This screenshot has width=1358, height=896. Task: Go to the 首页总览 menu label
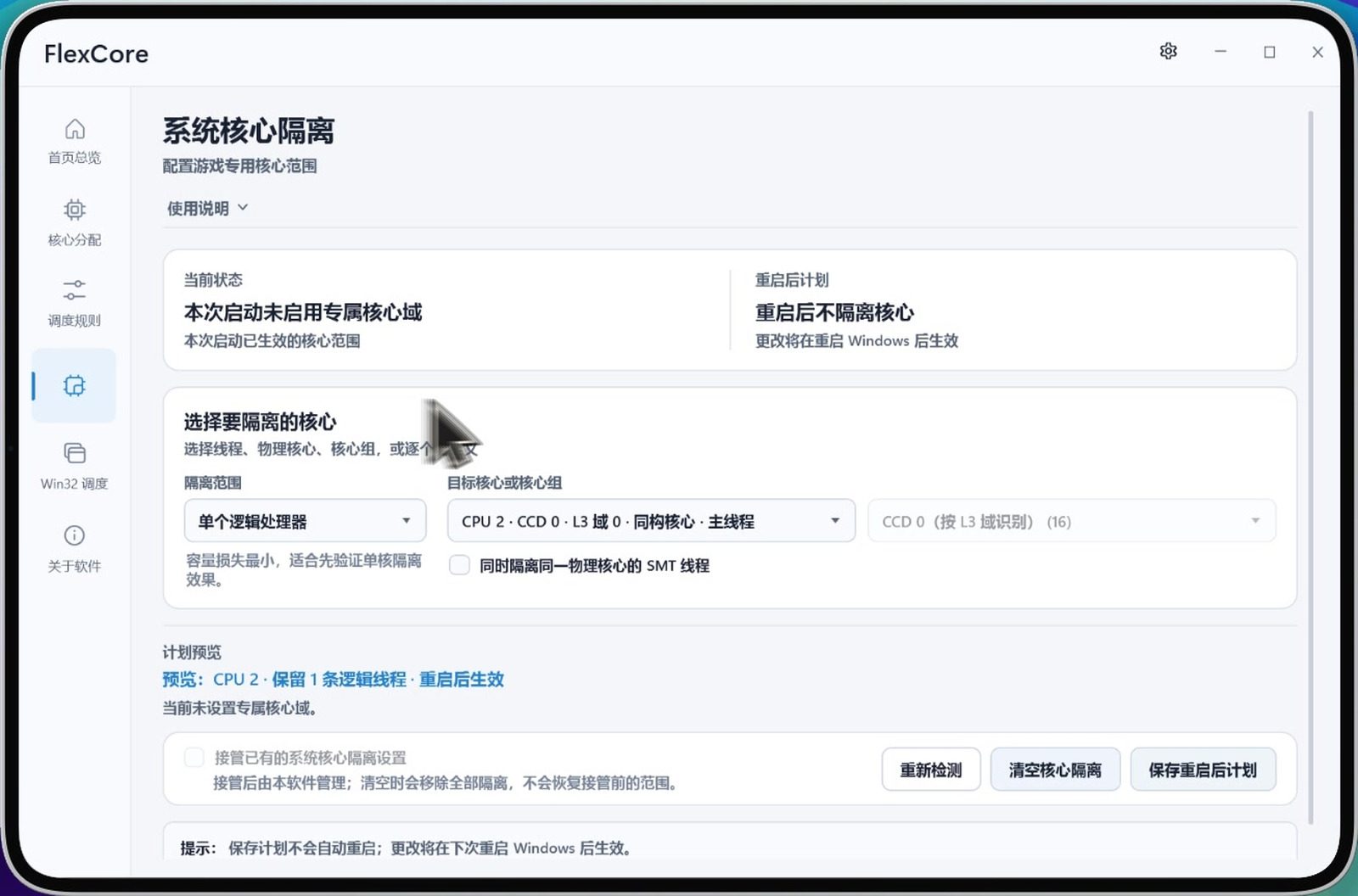75,158
